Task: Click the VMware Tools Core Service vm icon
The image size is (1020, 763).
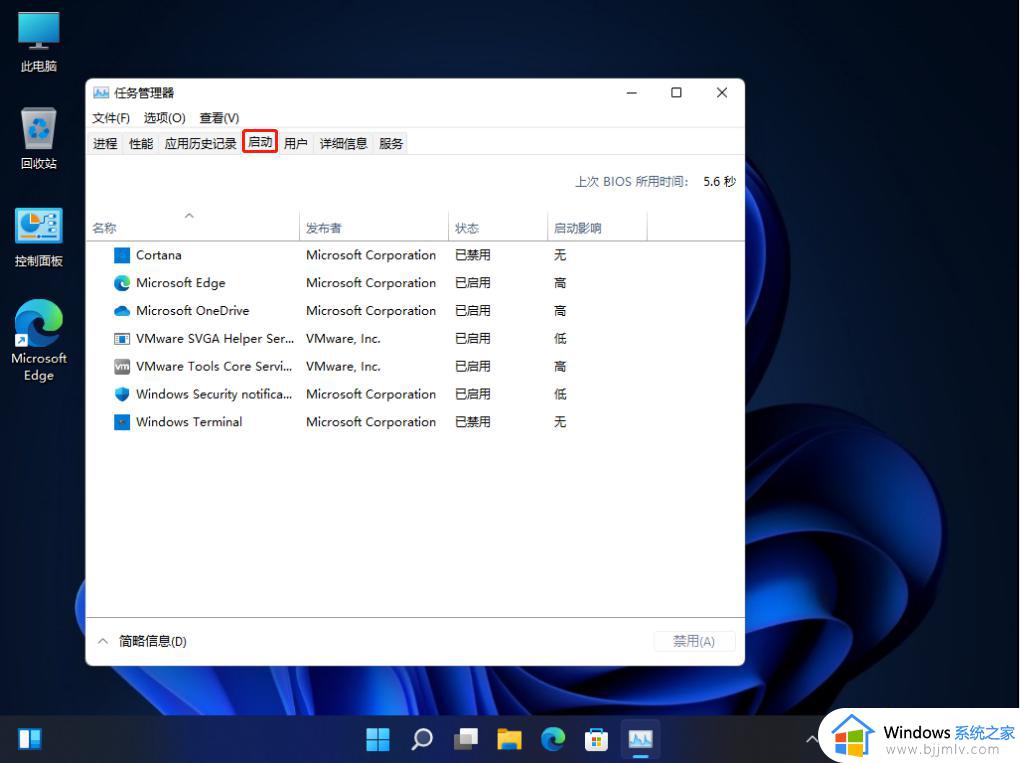Action: (x=122, y=367)
